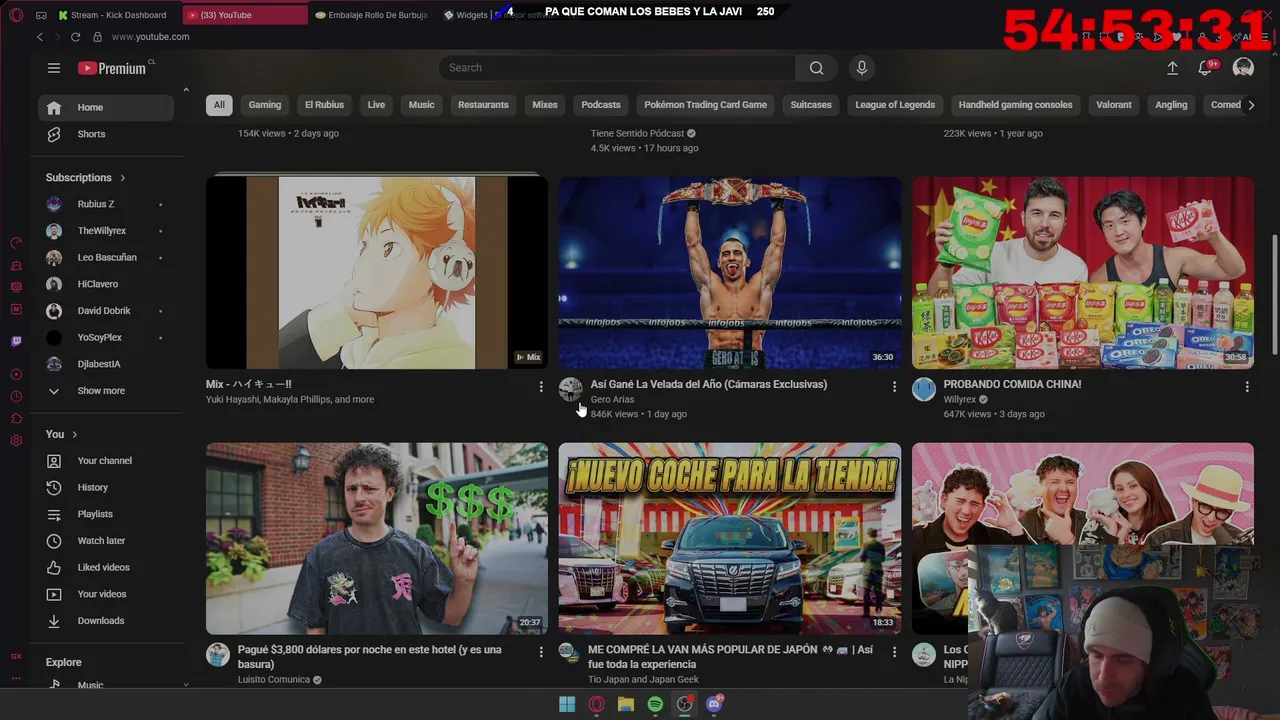Image resolution: width=1280 pixels, height=720 pixels.
Task: Open the Opera GX main menu
Action: 16,15
